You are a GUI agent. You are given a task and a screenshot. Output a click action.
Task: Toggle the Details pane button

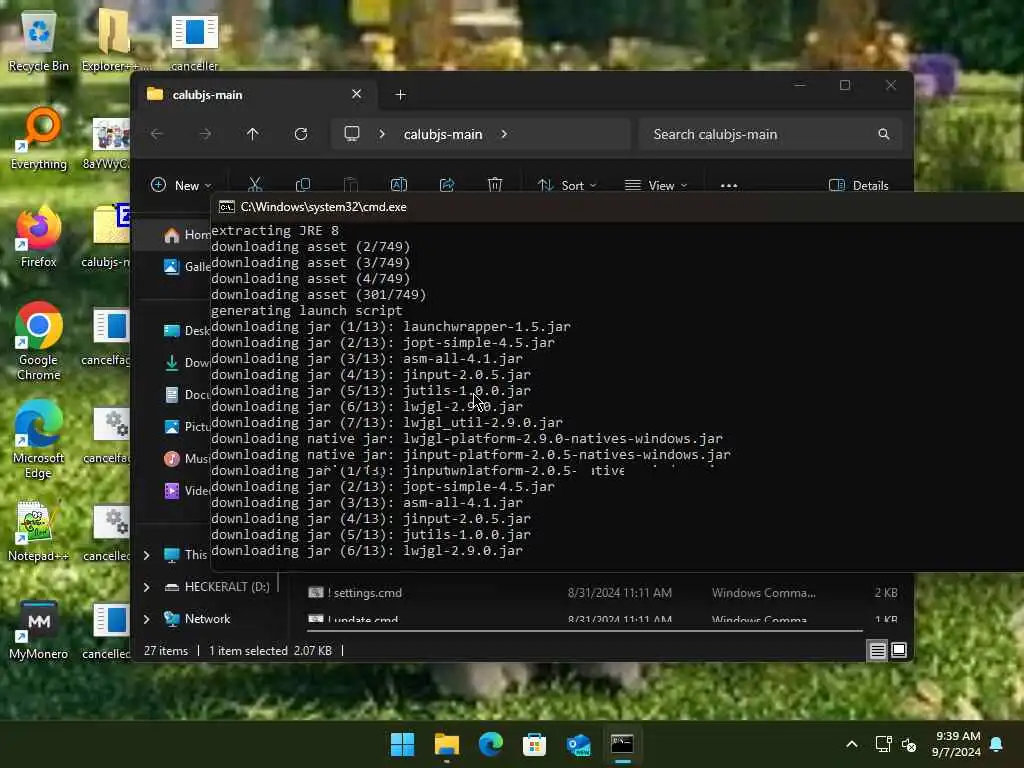859,185
